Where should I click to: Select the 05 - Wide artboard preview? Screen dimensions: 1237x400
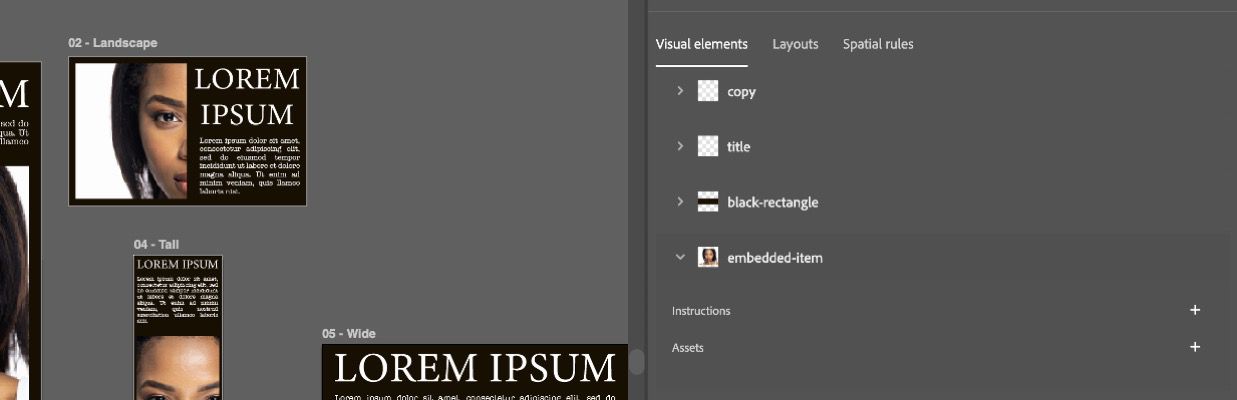click(x=474, y=372)
